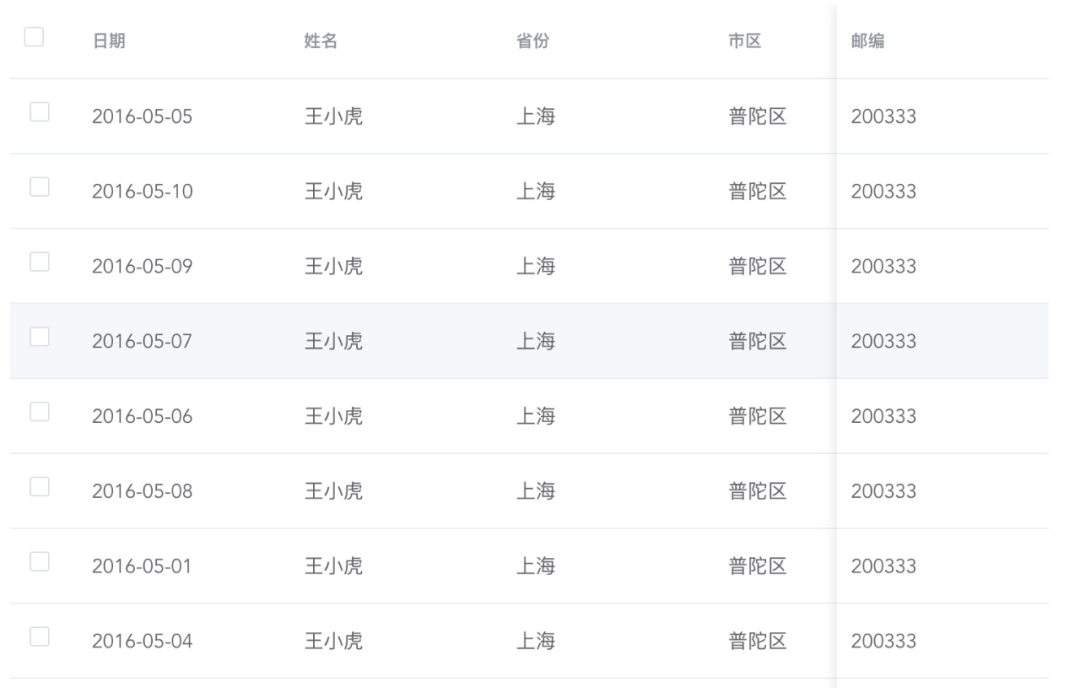Click the 姓名 column header
Image resolution: width=1080 pixels, height=688 pixels.
[319, 41]
